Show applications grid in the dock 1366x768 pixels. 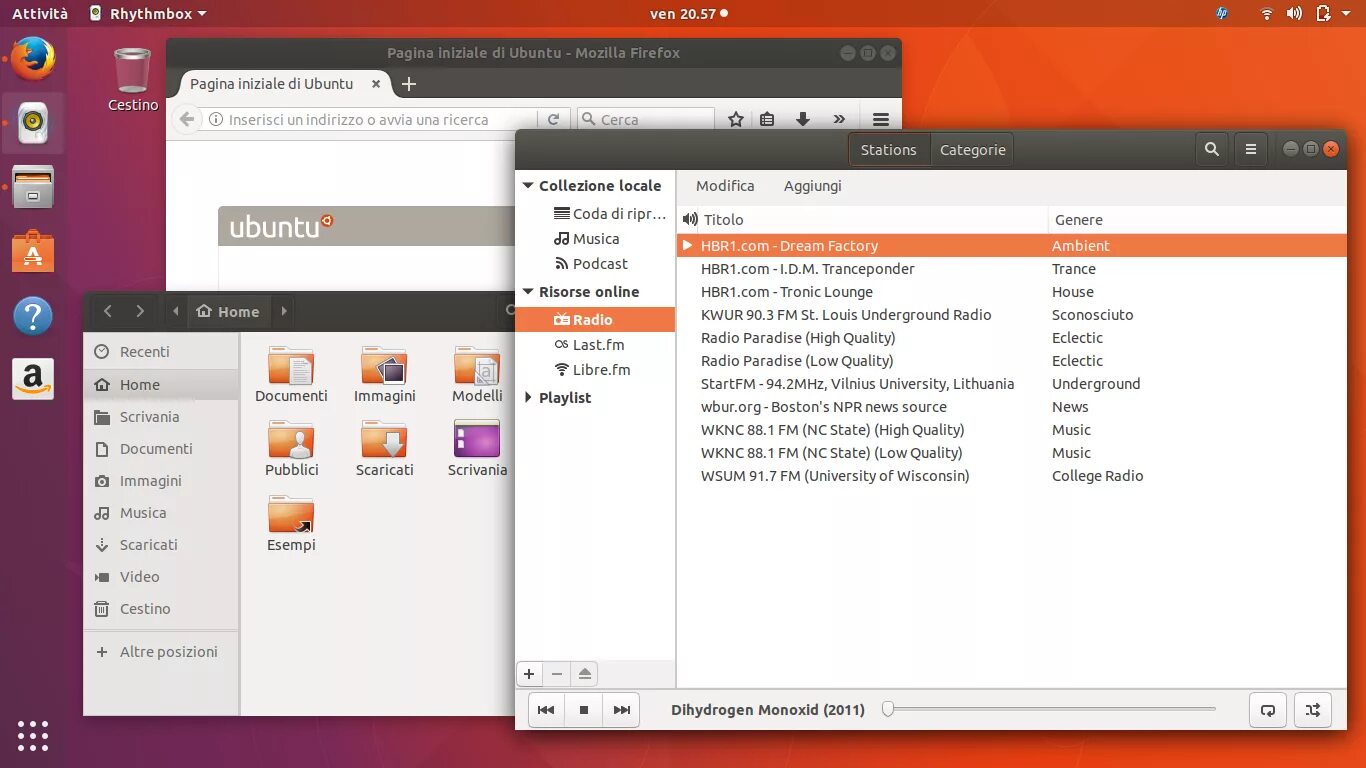(33, 736)
